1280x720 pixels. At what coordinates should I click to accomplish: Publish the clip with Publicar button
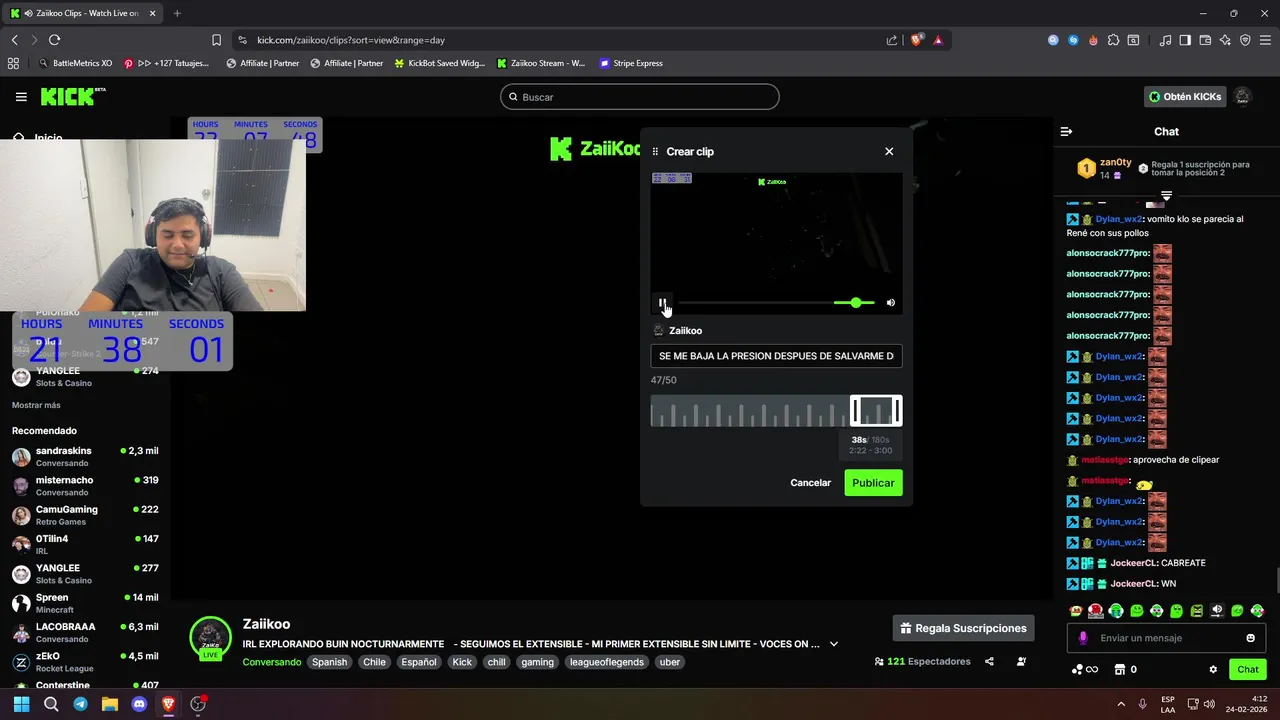click(x=873, y=483)
